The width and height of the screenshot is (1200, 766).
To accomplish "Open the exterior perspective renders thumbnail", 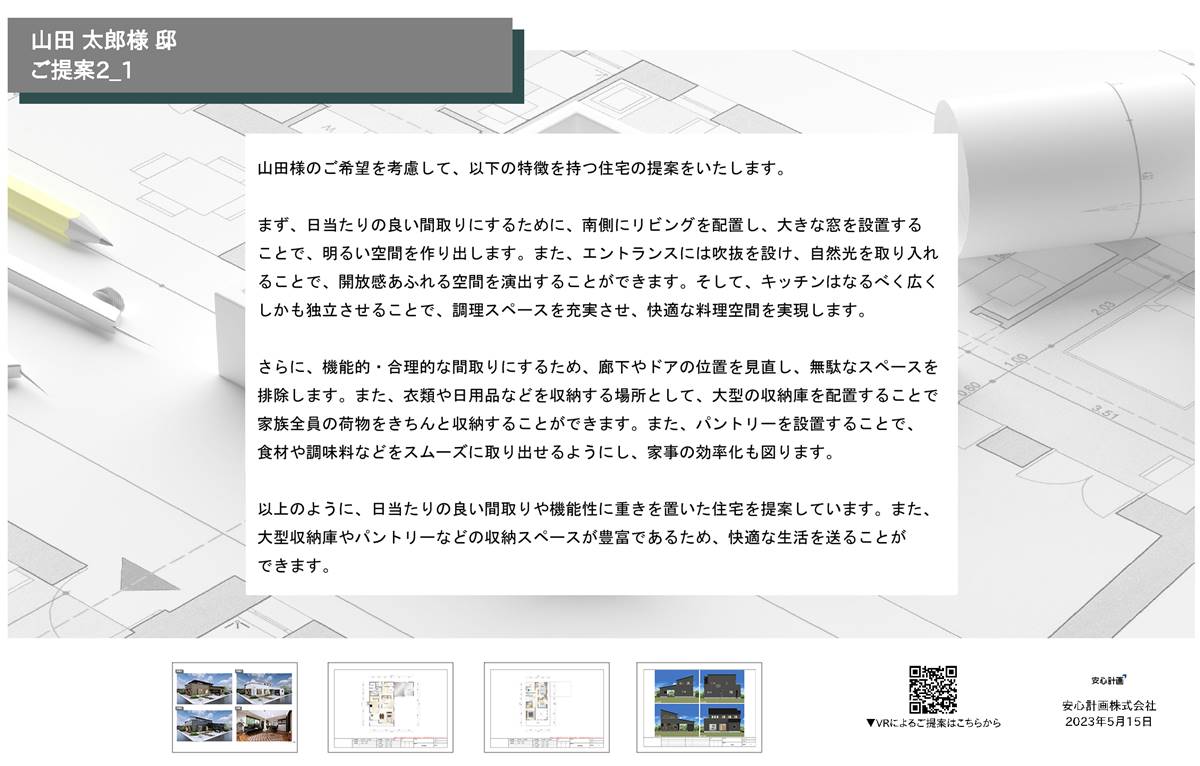I will (235, 707).
